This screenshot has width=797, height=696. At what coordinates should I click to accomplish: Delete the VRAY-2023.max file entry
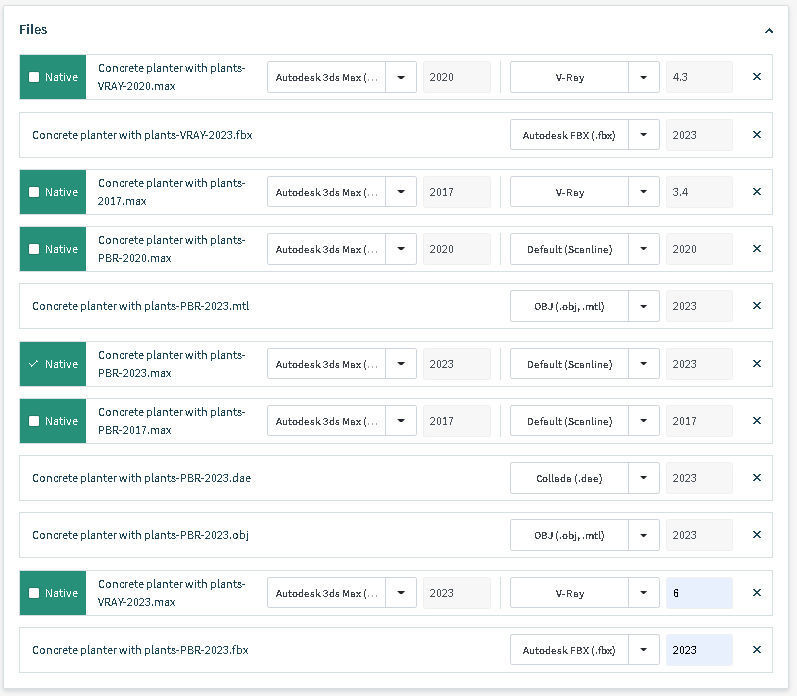[756, 593]
